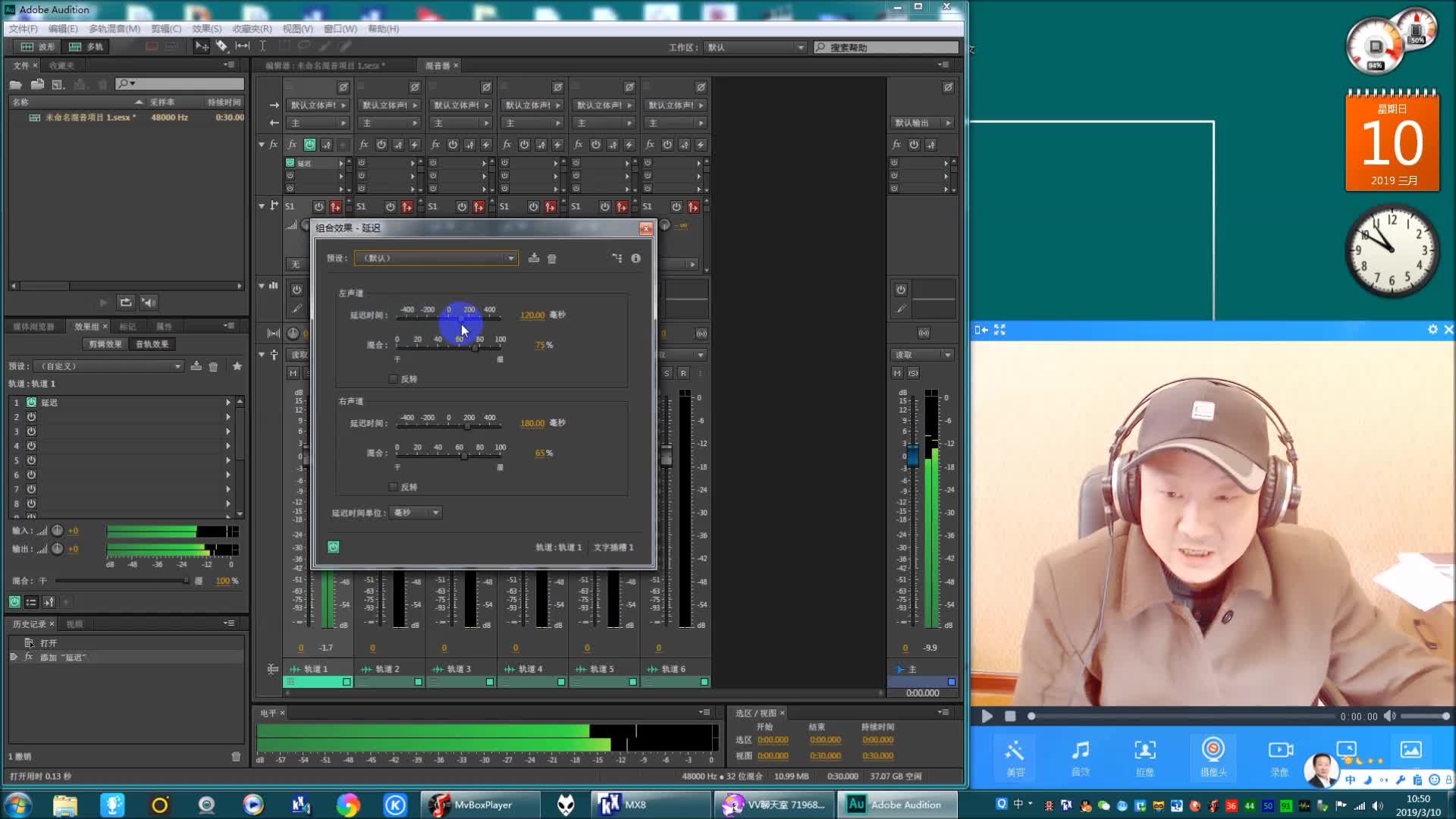
Task: Toggle delay effect power state button
Action: (333, 547)
